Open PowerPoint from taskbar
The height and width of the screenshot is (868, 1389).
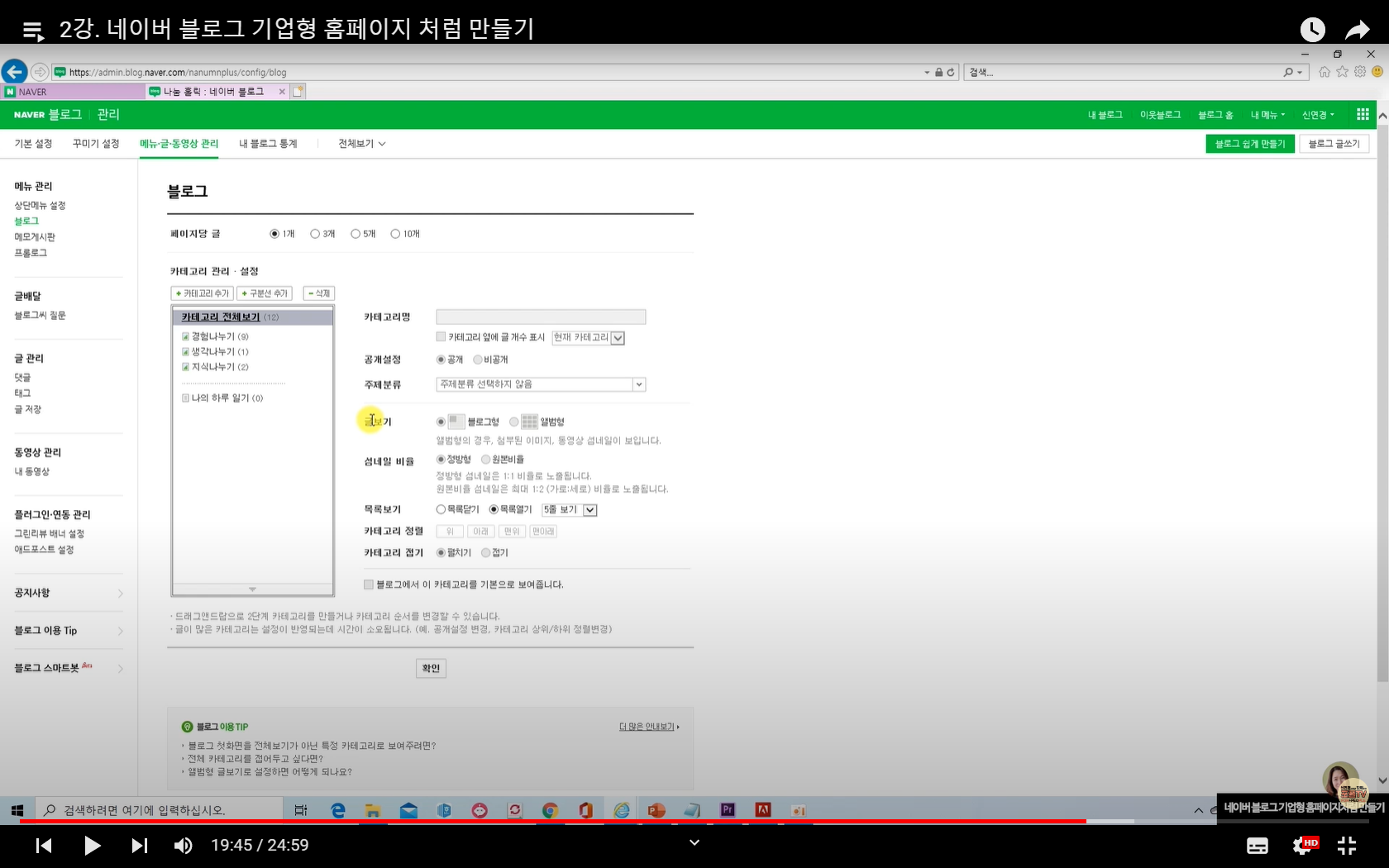pyautogui.click(x=657, y=810)
